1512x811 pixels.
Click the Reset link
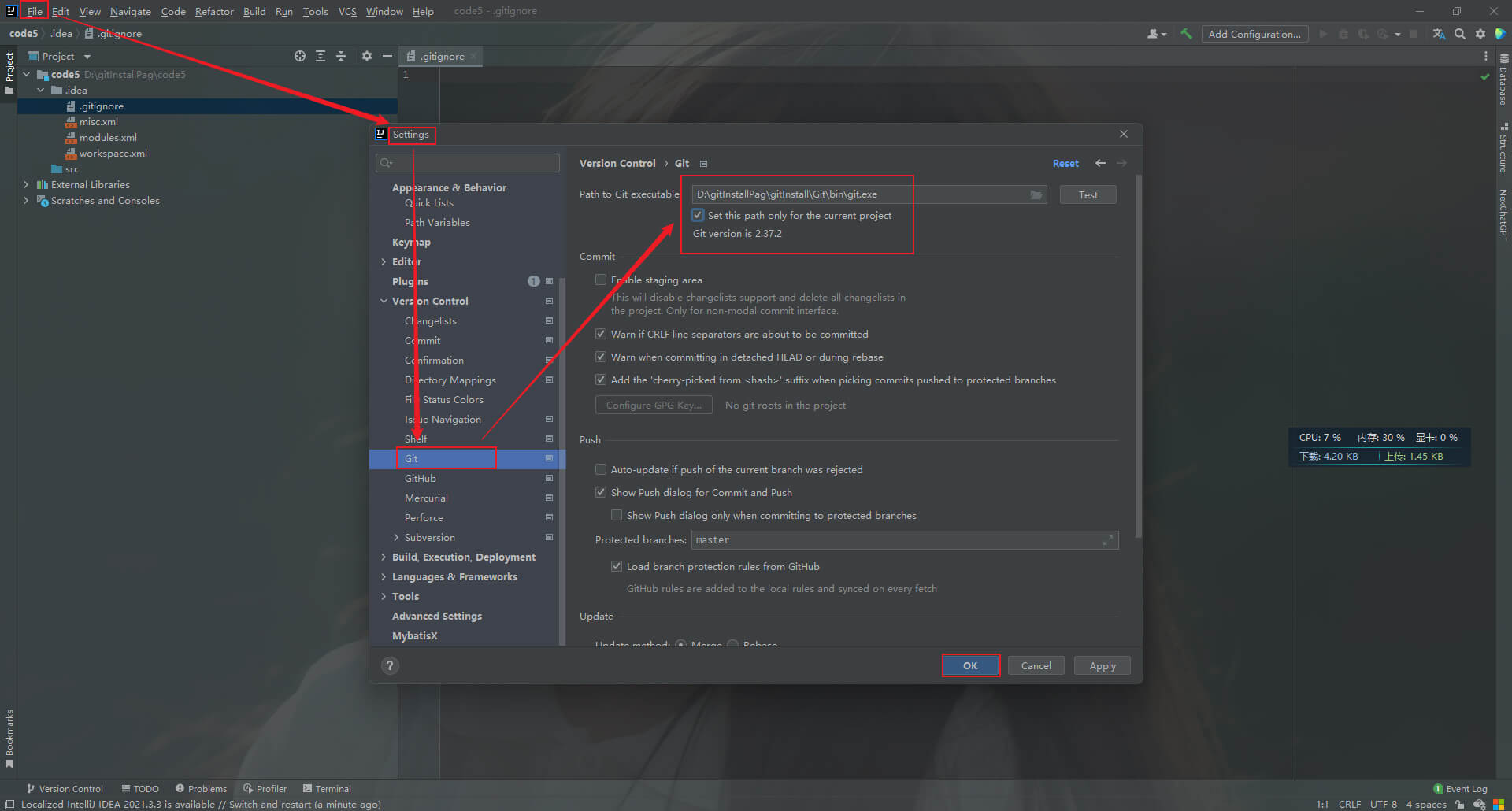pos(1065,163)
